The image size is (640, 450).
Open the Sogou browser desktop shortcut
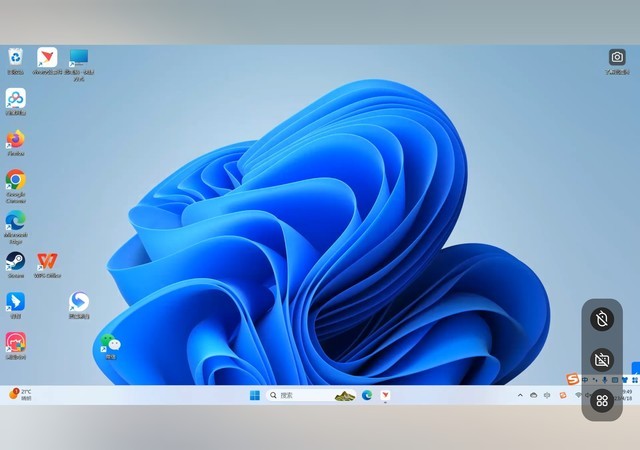[79, 305]
